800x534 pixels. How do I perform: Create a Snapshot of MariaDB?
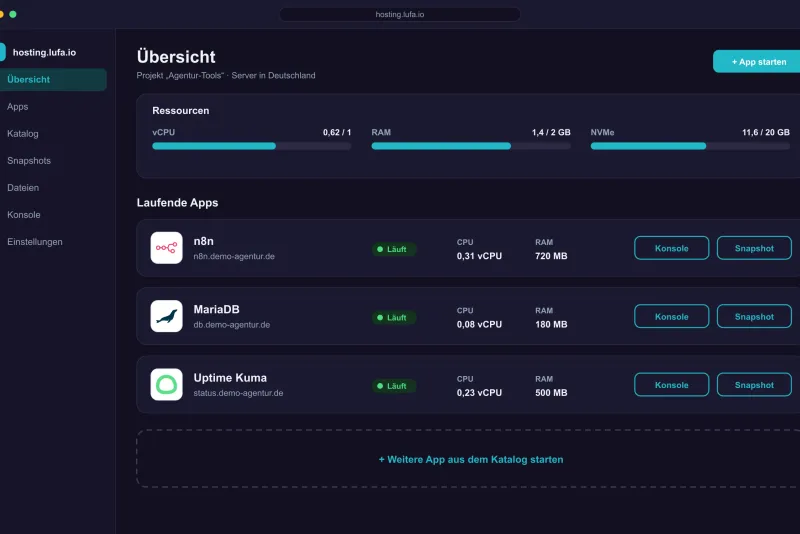point(754,317)
